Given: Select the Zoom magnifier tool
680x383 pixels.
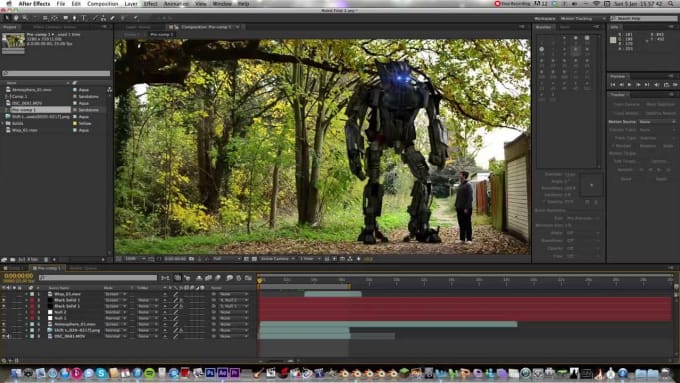Looking at the screenshot, I should pyautogui.click(x=25, y=18).
